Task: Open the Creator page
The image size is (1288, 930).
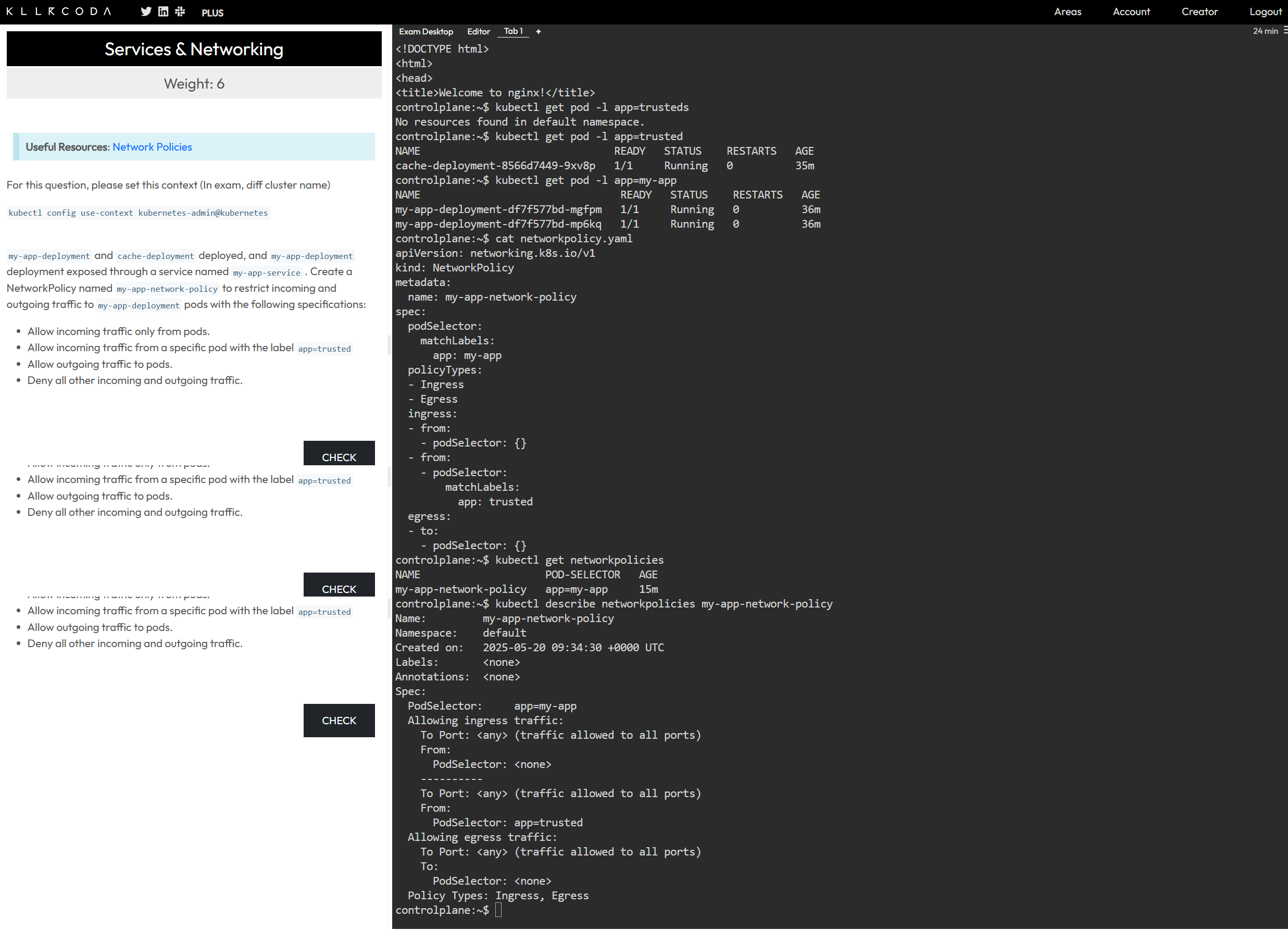Action: coord(1199,12)
